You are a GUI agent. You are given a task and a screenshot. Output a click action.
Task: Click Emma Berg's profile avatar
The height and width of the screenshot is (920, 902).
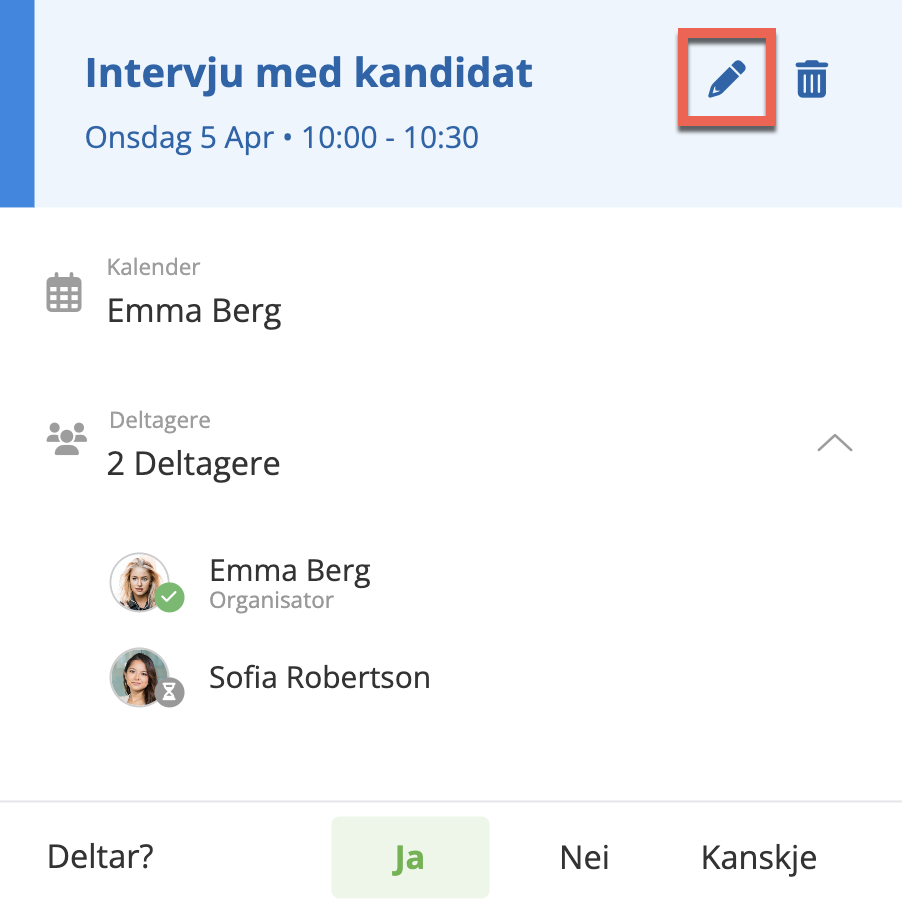click(x=137, y=580)
